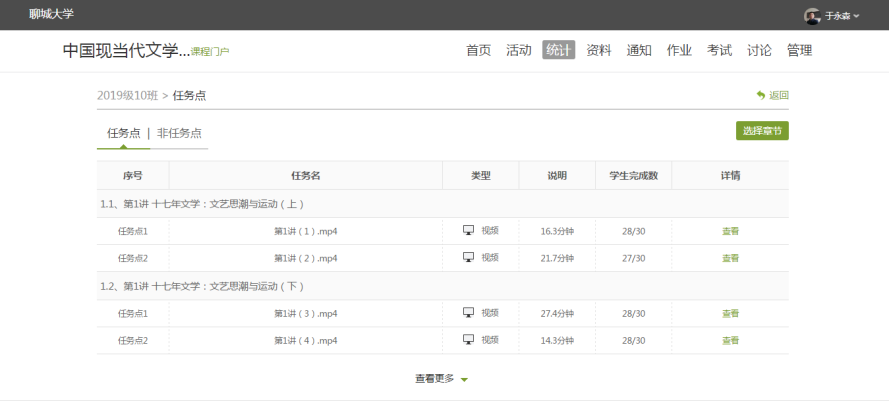
Task: Open the 选择章节 chapter selector
Action: (762, 131)
